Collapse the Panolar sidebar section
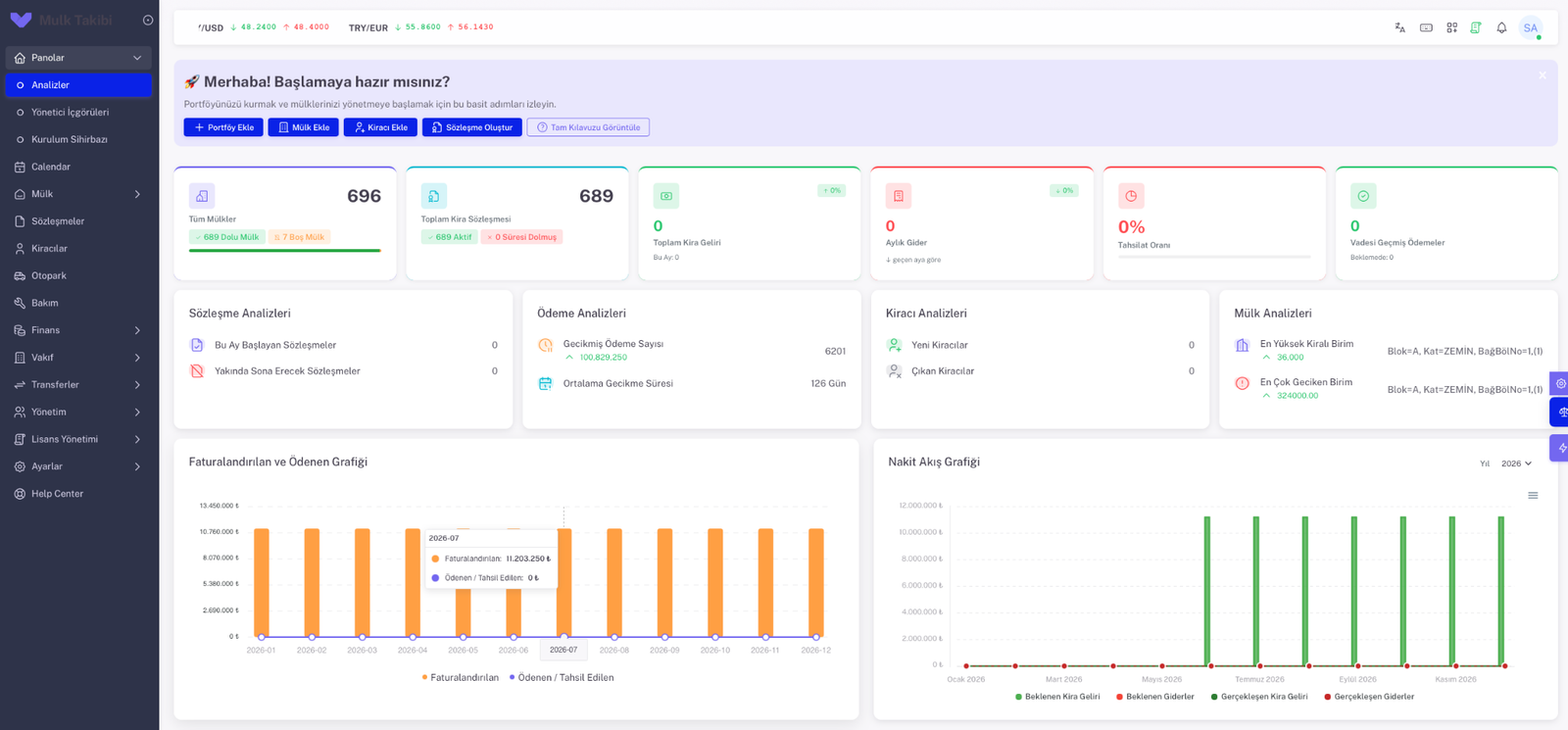The width and height of the screenshot is (1568, 730). click(78, 58)
